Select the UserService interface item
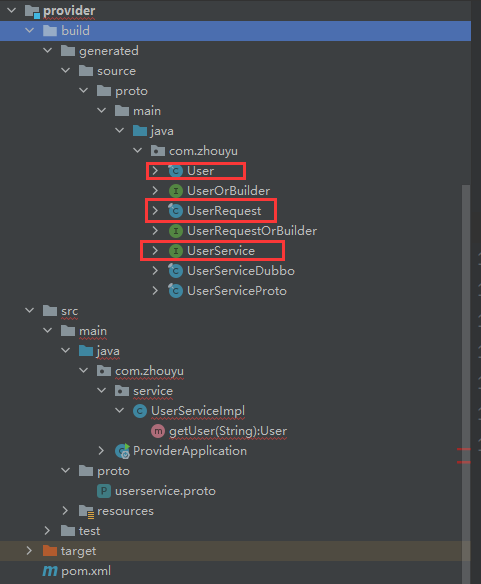The image size is (481, 584). (x=221, y=251)
